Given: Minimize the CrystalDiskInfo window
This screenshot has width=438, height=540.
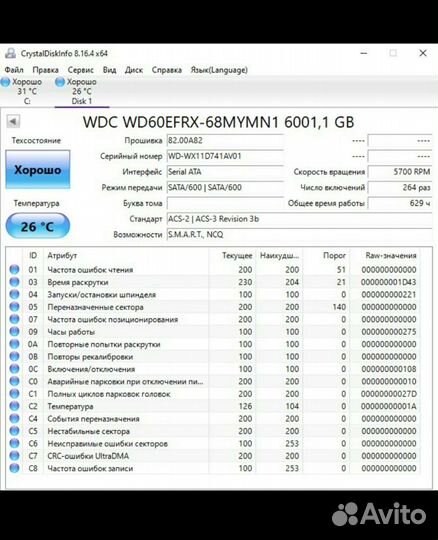Looking at the screenshot, I should click(364, 53).
